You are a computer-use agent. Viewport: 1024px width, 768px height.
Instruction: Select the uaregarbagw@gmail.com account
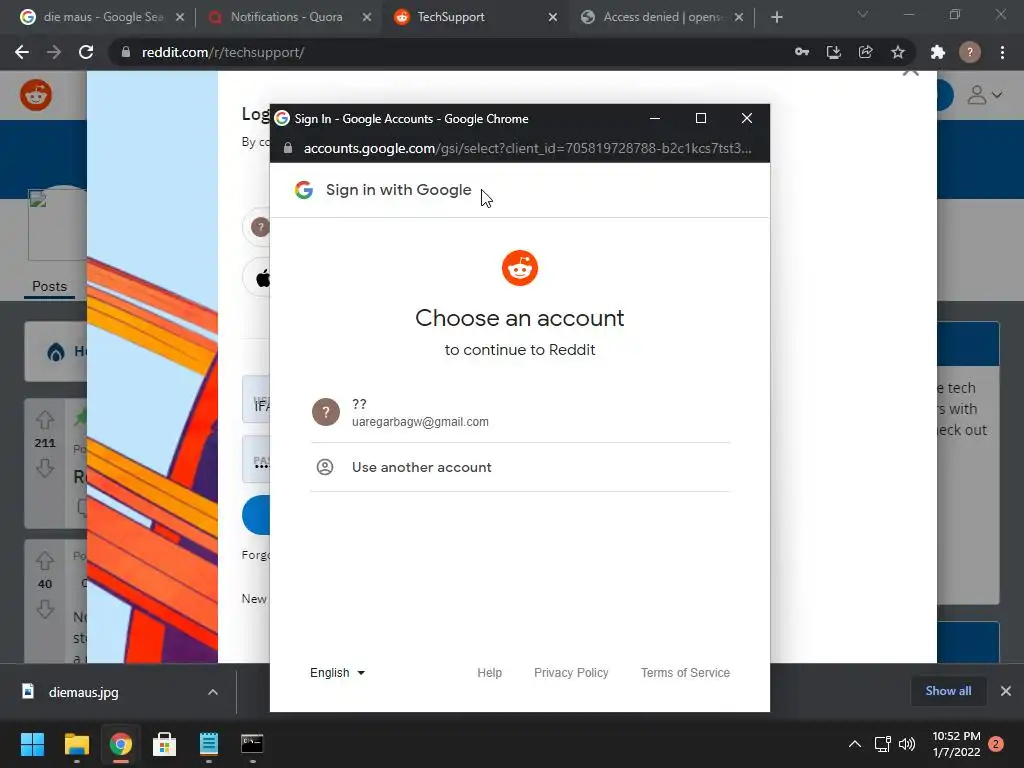[520, 412]
